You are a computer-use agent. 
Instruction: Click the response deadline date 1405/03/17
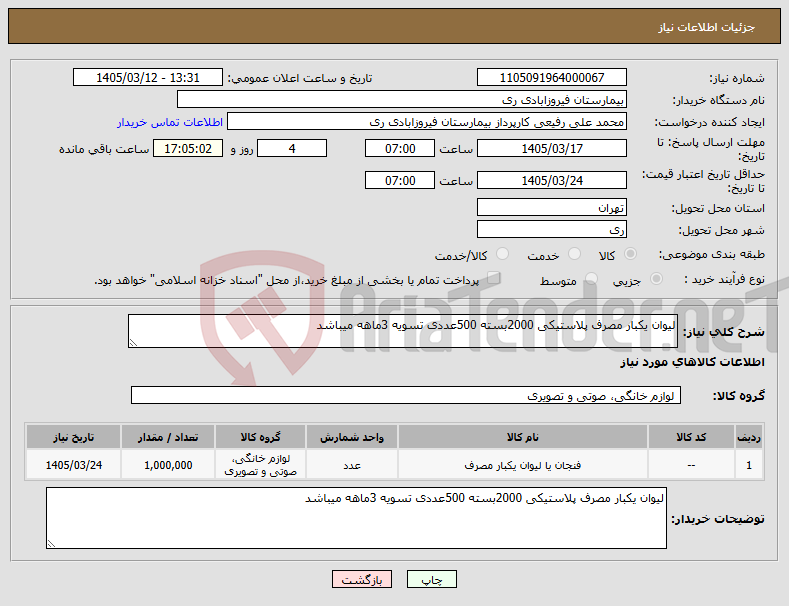click(x=551, y=148)
